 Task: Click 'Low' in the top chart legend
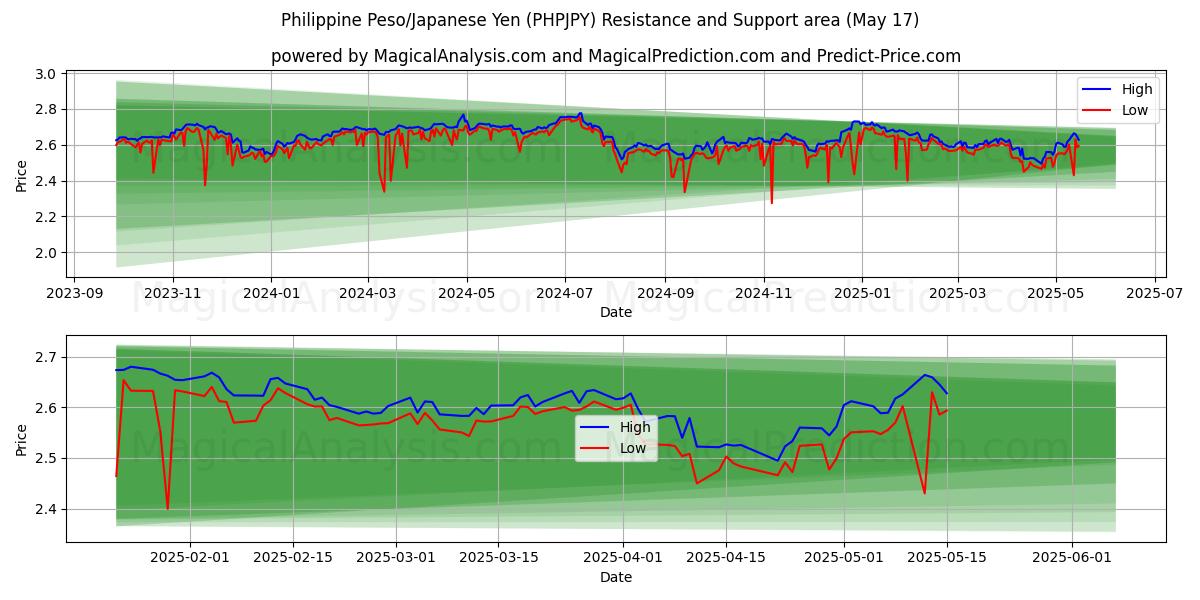[x=1135, y=110]
